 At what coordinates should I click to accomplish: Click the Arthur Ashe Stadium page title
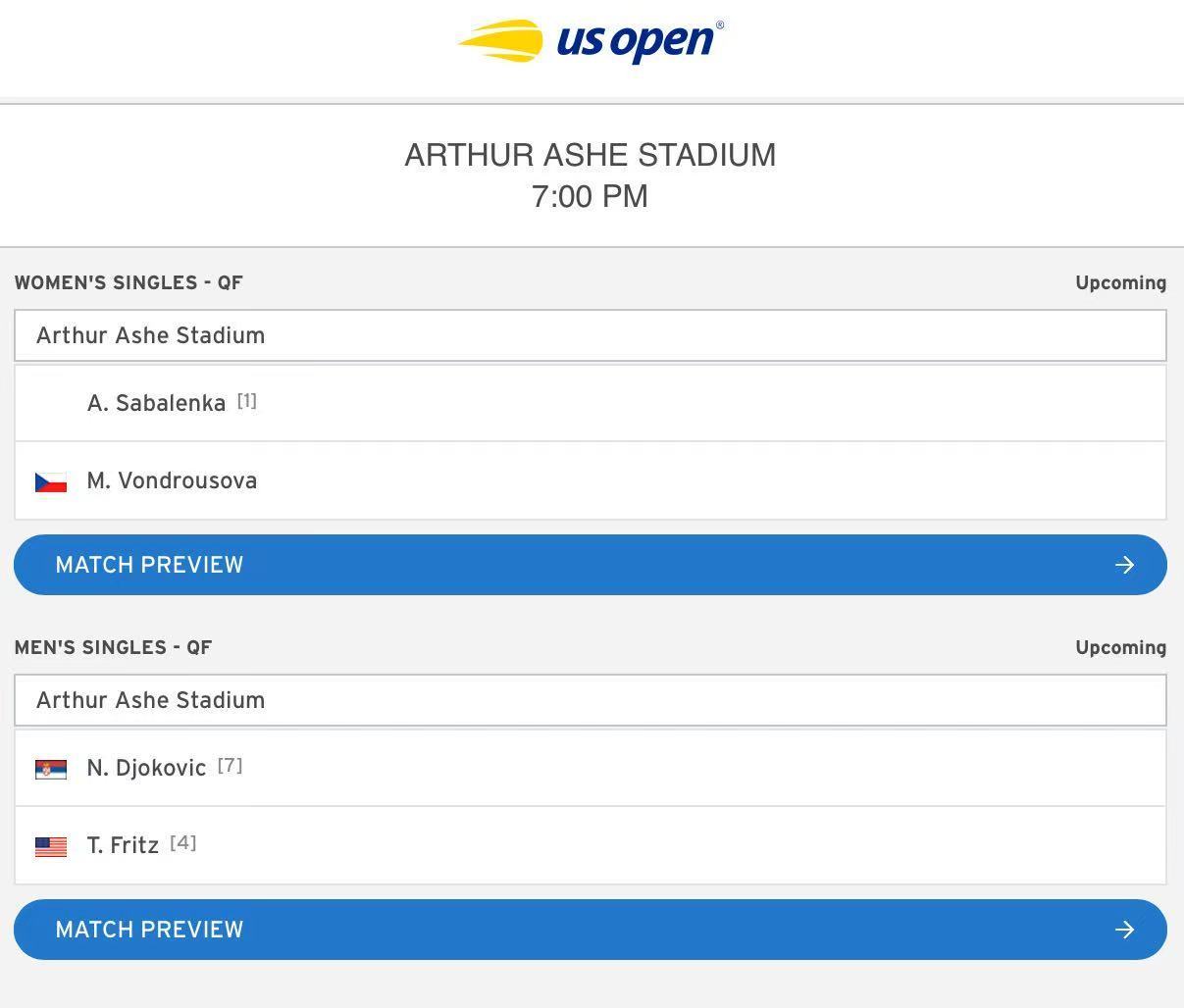[591, 155]
